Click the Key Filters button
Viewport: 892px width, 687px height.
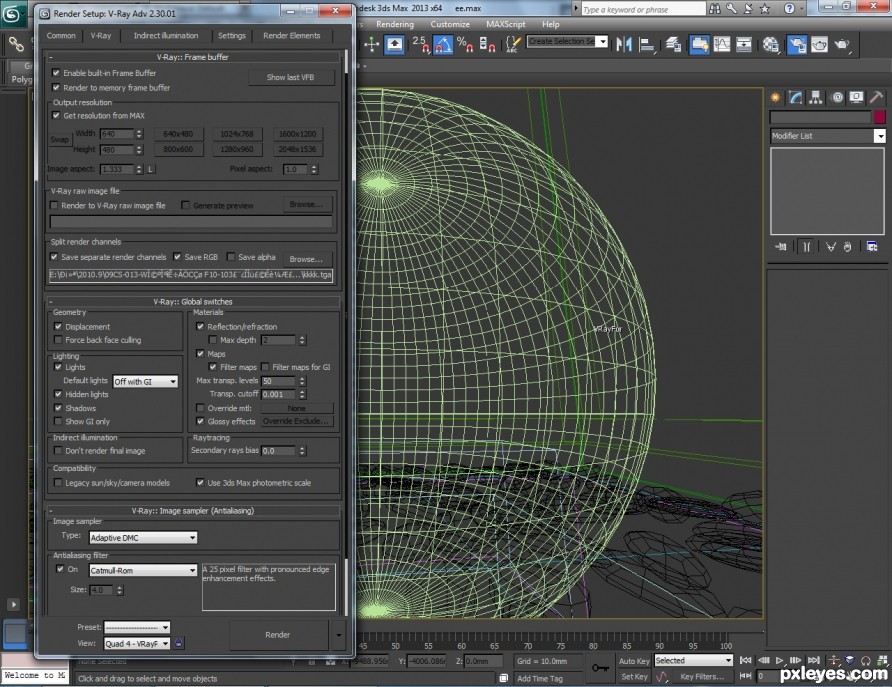coord(702,677)
